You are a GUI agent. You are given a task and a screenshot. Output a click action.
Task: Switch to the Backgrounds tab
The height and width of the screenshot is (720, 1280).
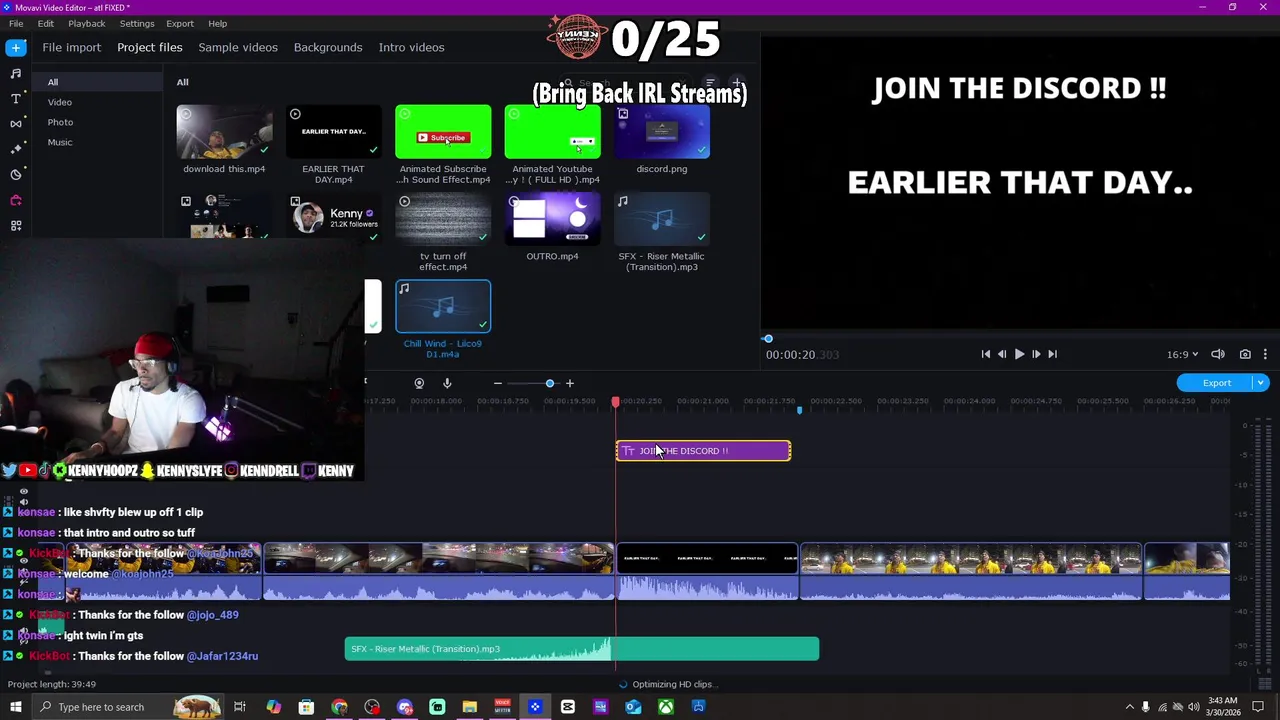pyautogui.click(x=328, y=47)
